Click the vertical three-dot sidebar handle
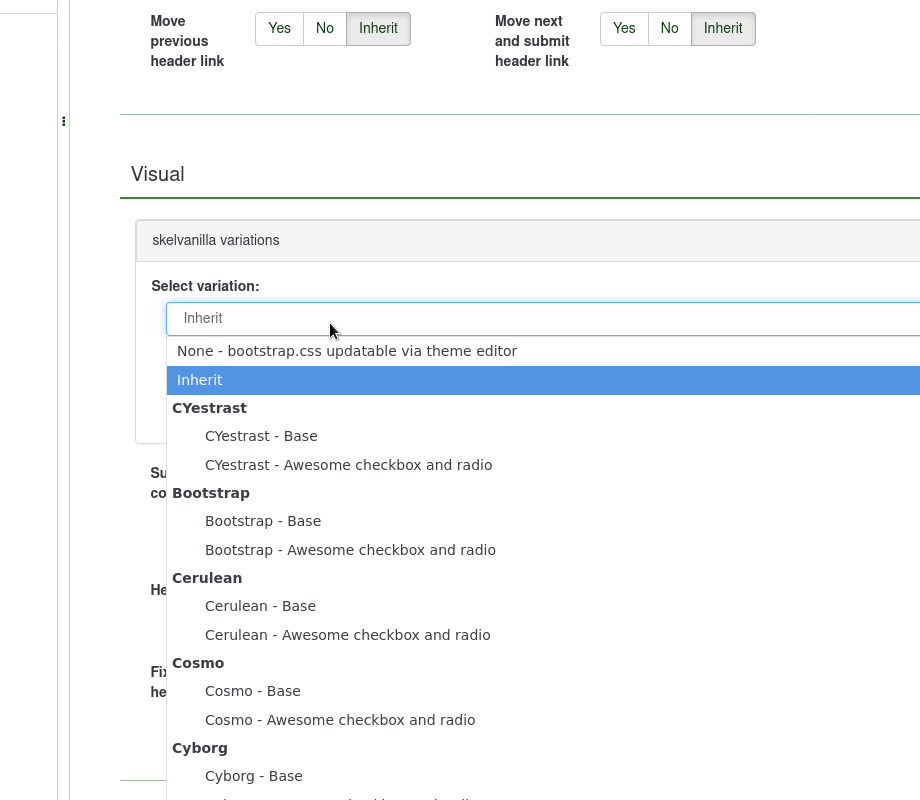The height and width of the screenshot is (800, 920). click(x=64, y=121)
